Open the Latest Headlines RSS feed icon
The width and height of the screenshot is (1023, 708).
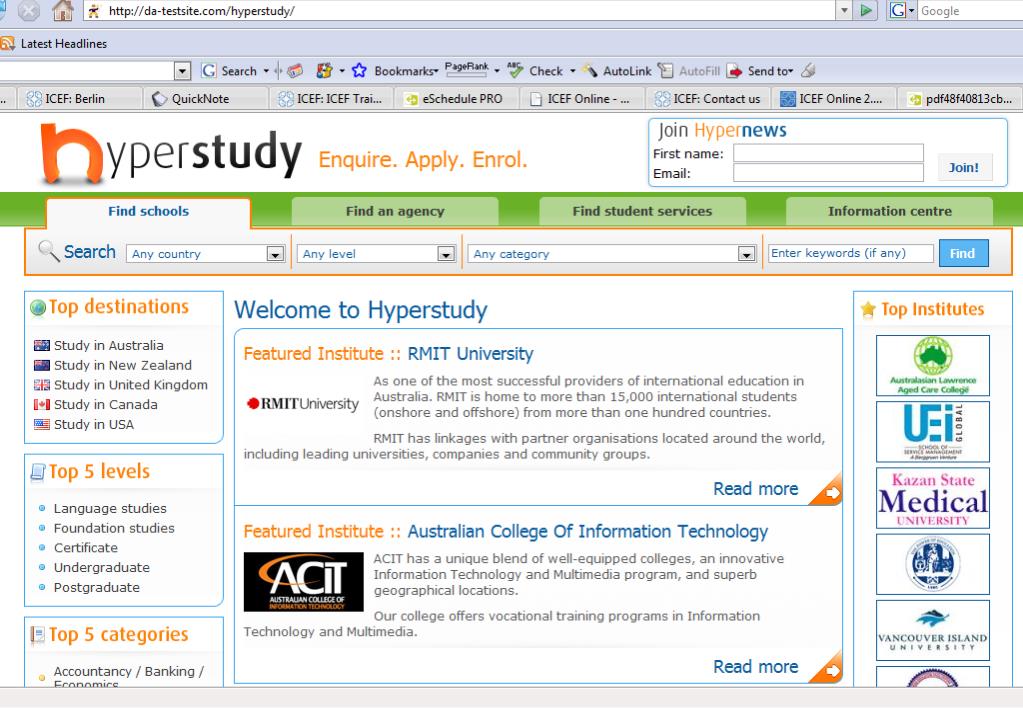8,44
